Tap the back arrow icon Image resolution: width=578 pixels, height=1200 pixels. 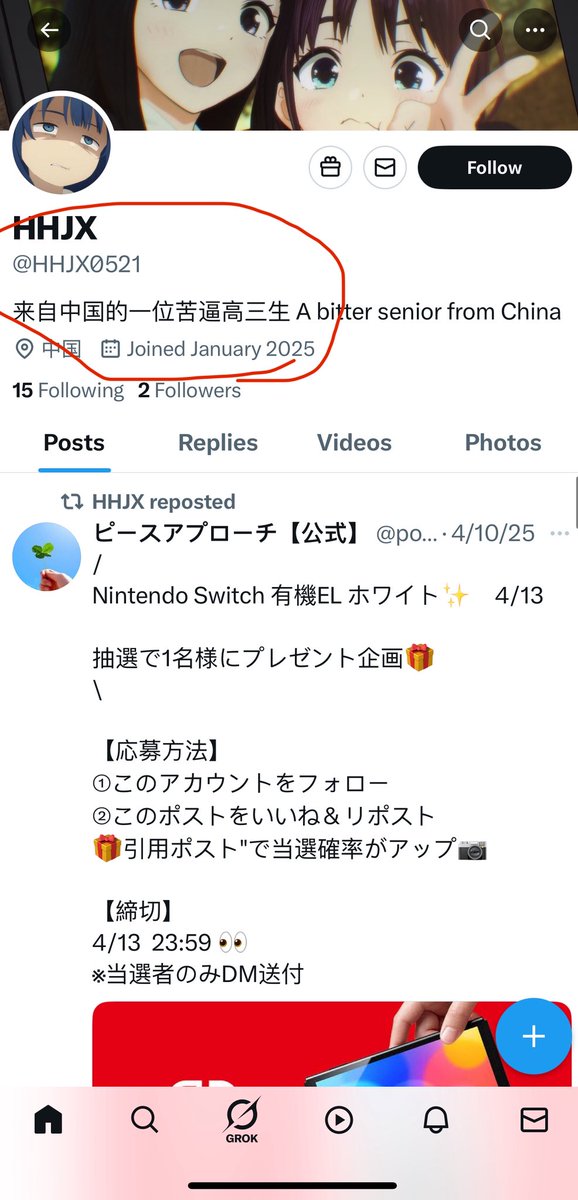point(50,30)
